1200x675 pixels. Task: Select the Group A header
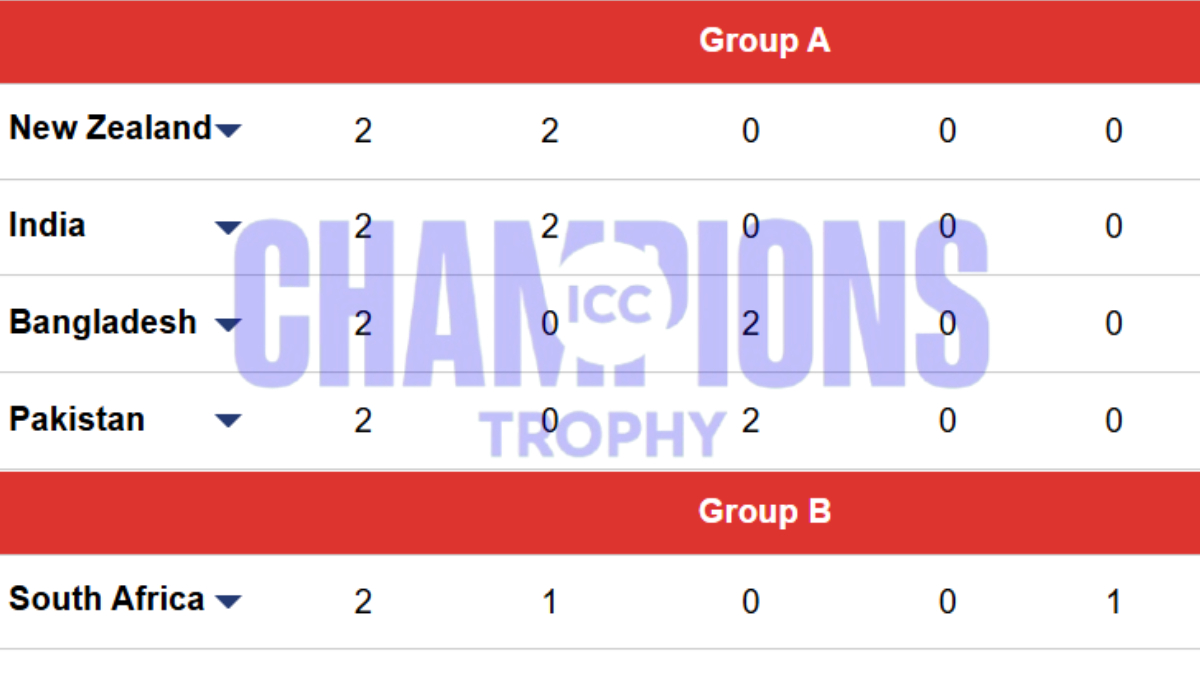tap(765, 41)
